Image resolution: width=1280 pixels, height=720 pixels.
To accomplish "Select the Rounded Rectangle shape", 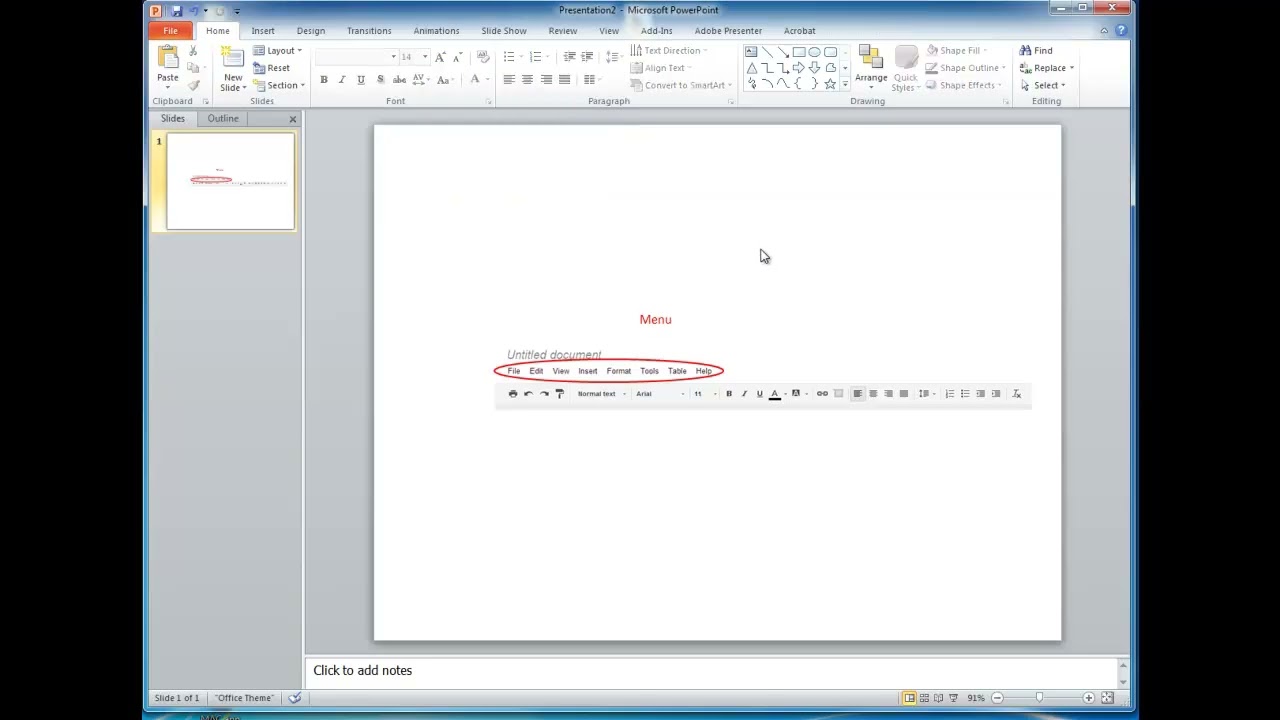I will (830, 52).
